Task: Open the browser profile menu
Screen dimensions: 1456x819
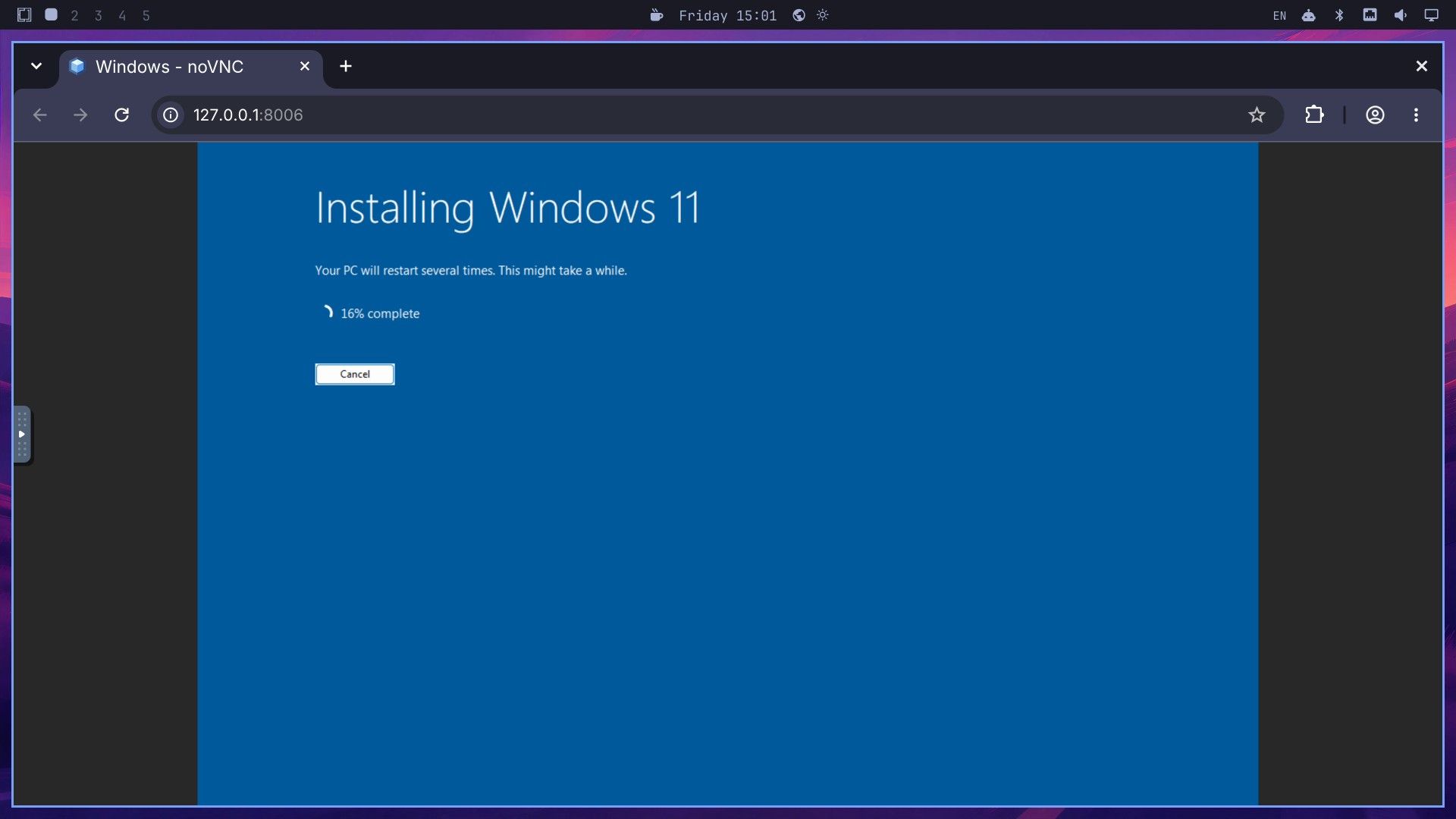Action: pos(1375,115)
